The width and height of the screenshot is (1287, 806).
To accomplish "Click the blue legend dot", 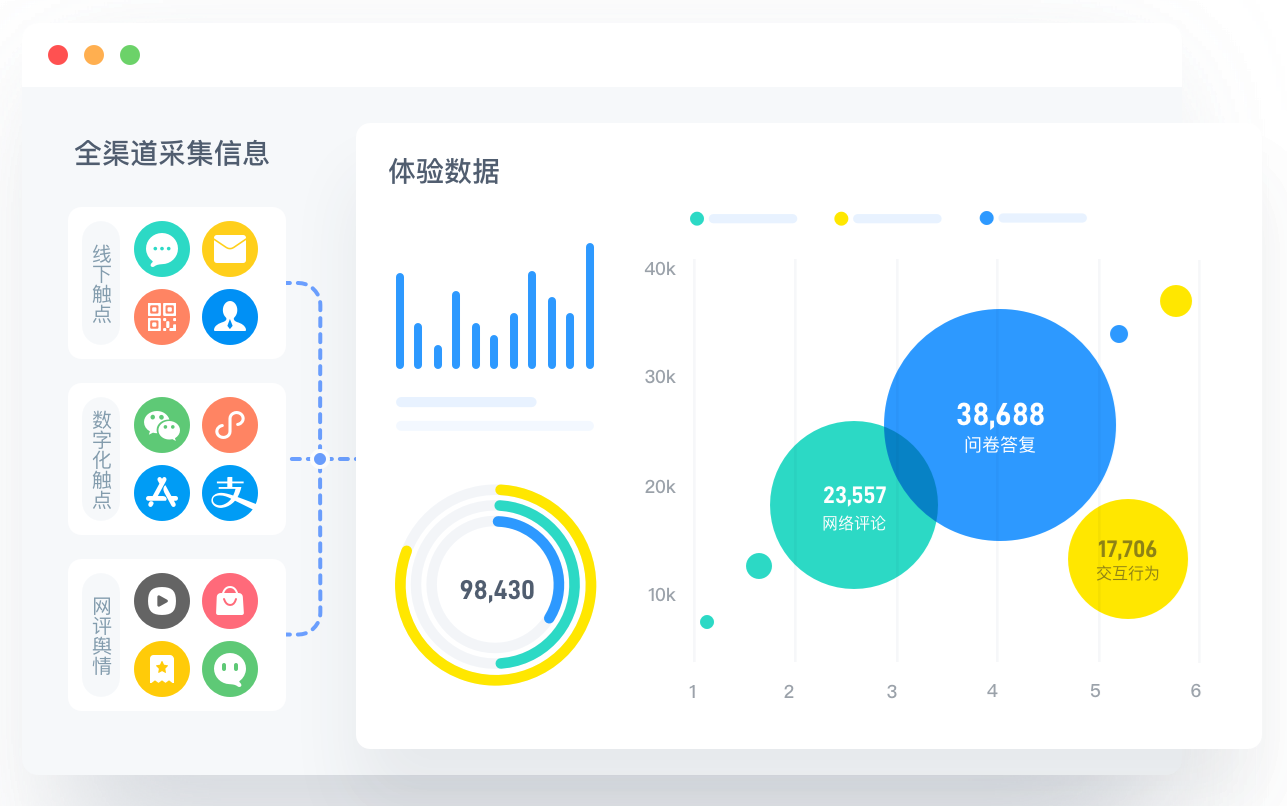I will (x=987, y=217).
